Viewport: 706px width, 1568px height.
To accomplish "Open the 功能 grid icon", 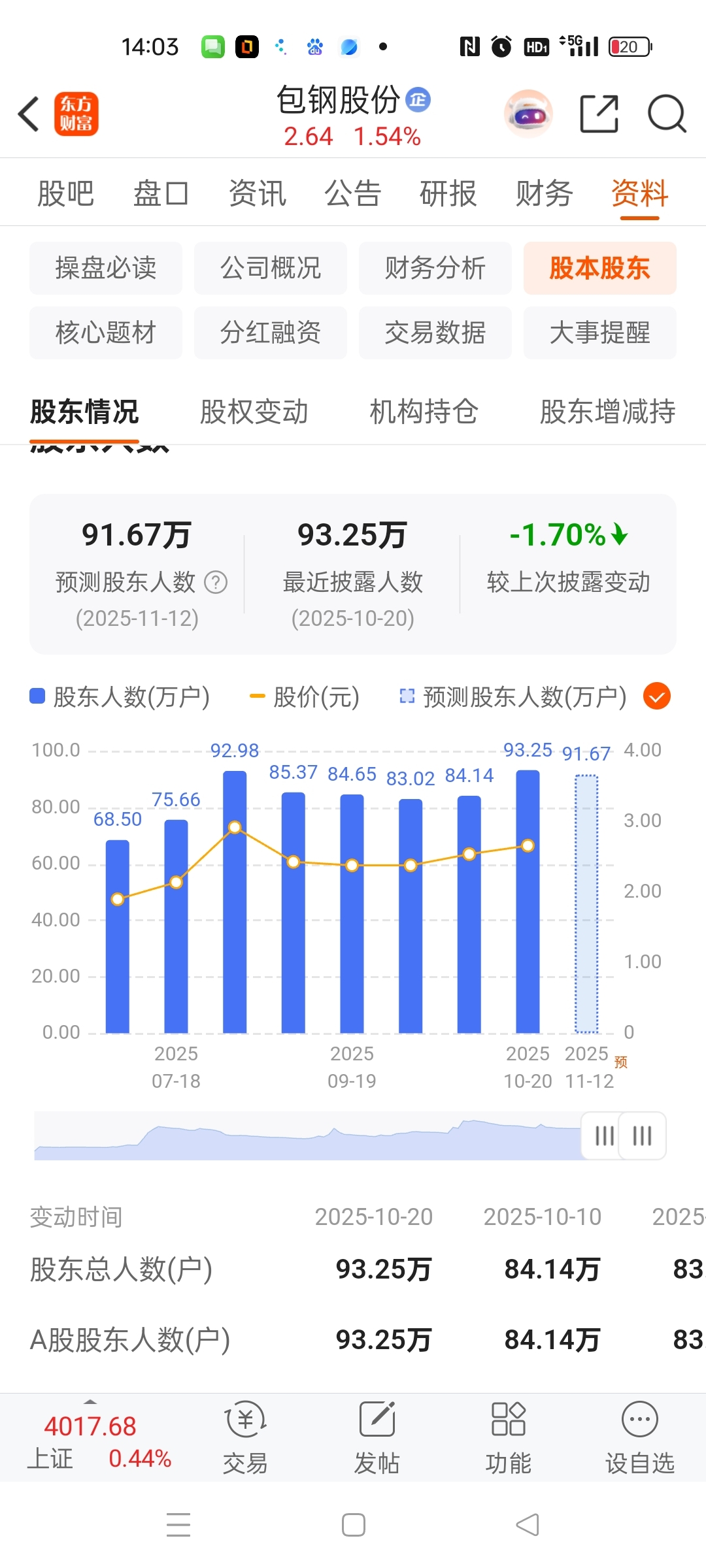I will click(509, 1419).
